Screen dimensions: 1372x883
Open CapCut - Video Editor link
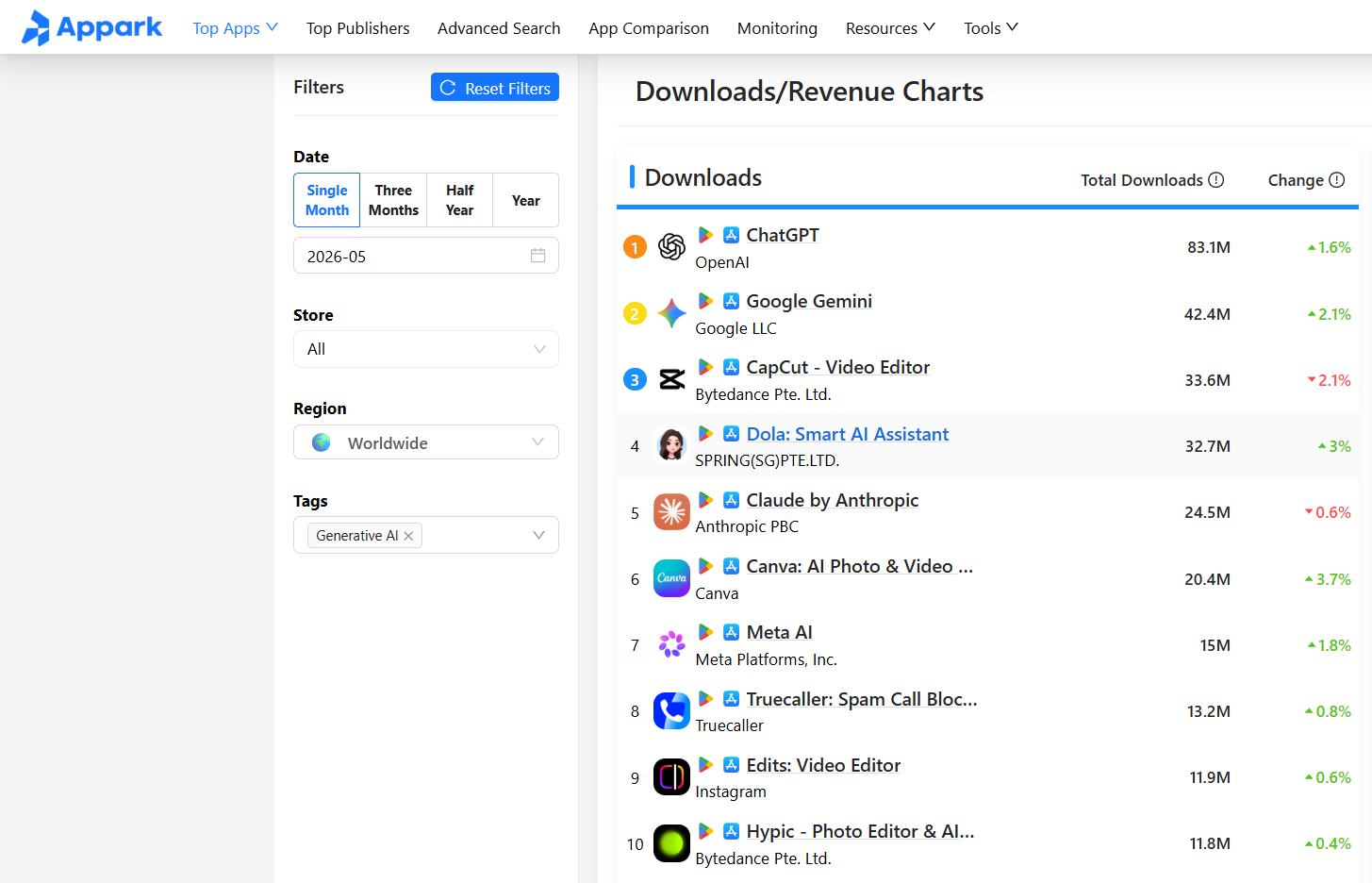click(838, 367)
